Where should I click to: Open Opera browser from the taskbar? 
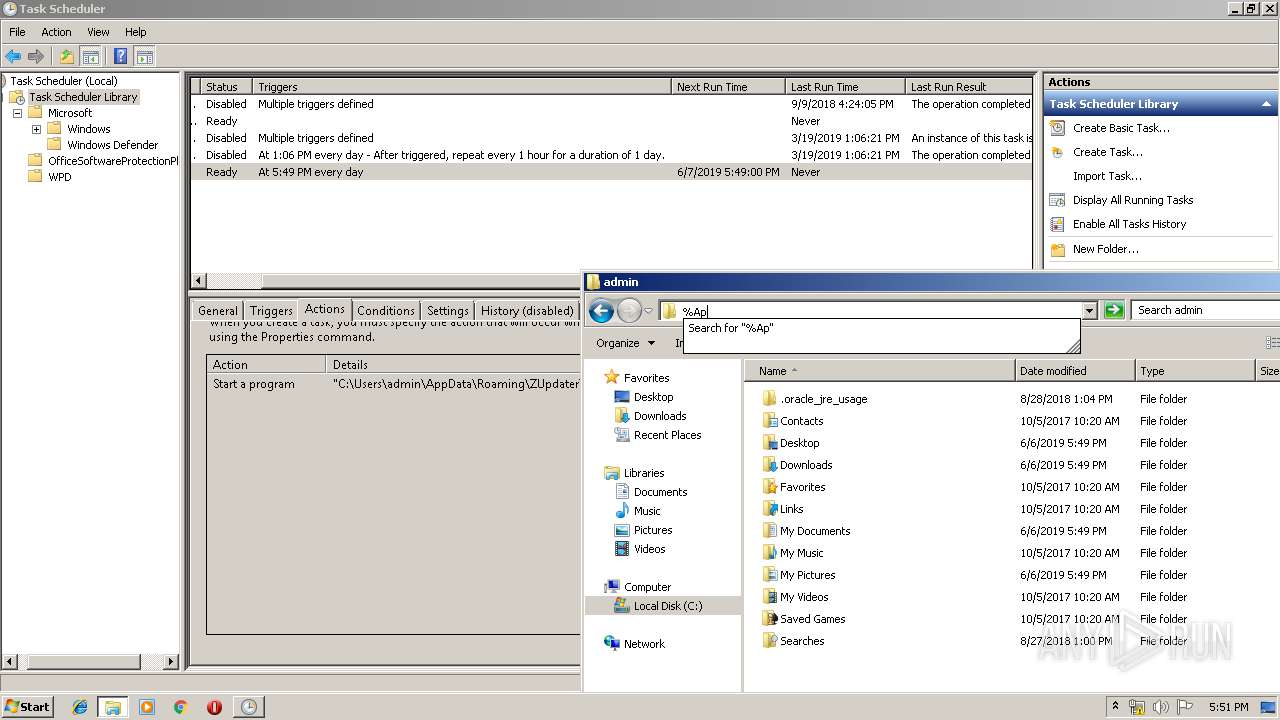tap(214, 707)
